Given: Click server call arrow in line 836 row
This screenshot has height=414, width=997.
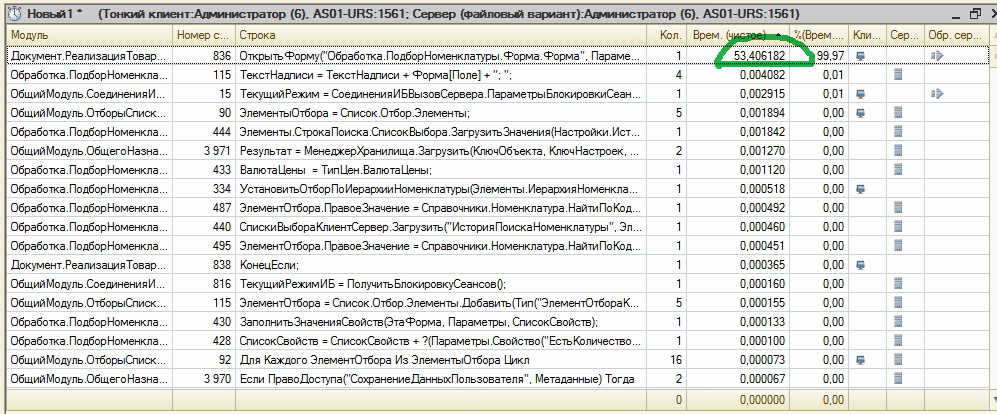Looking at the screenshot, I should coord(937,56).
